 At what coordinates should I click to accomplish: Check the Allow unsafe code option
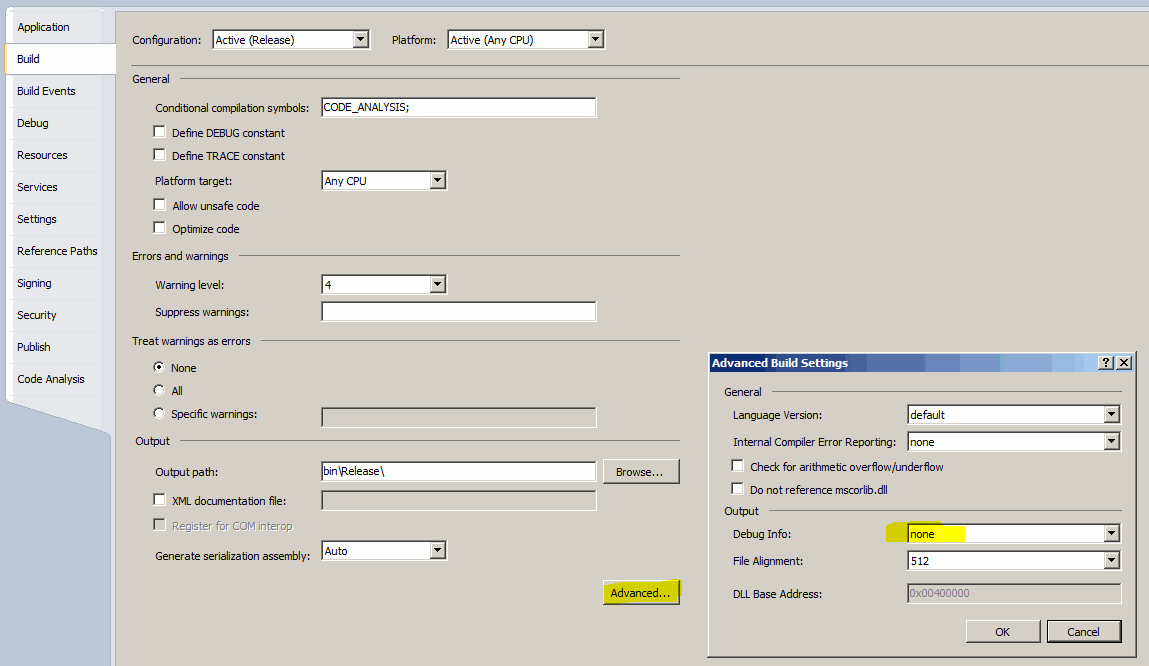159,205
